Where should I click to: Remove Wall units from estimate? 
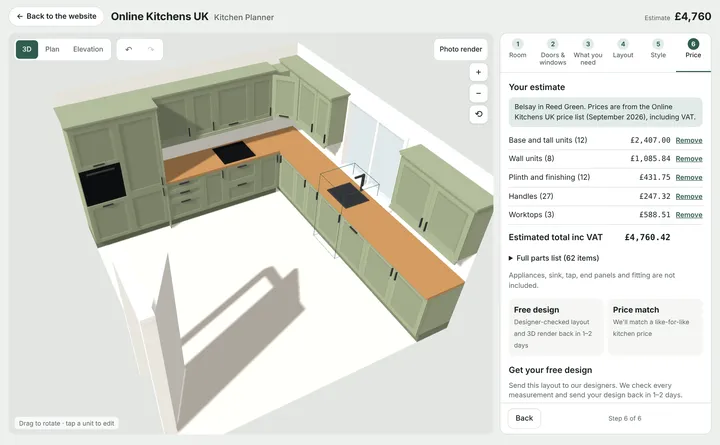(689, 159)
